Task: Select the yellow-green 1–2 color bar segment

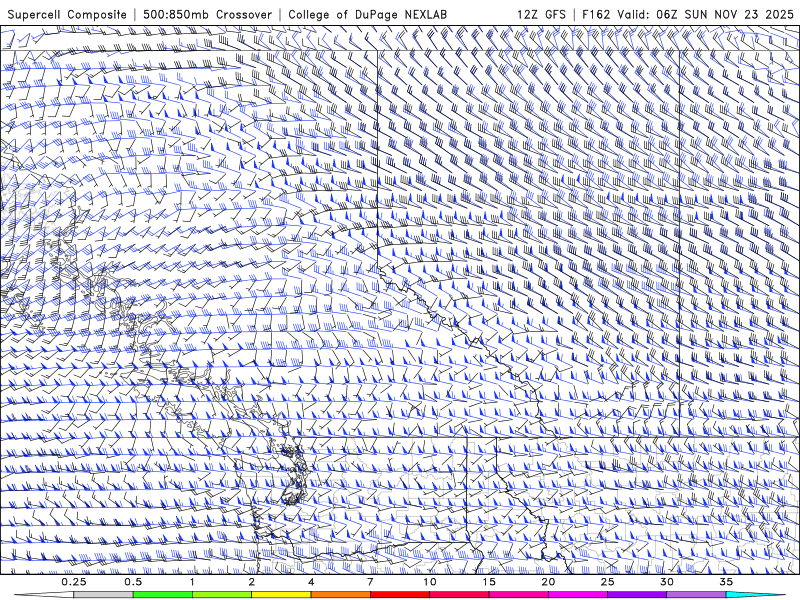Action: point(222,595)
